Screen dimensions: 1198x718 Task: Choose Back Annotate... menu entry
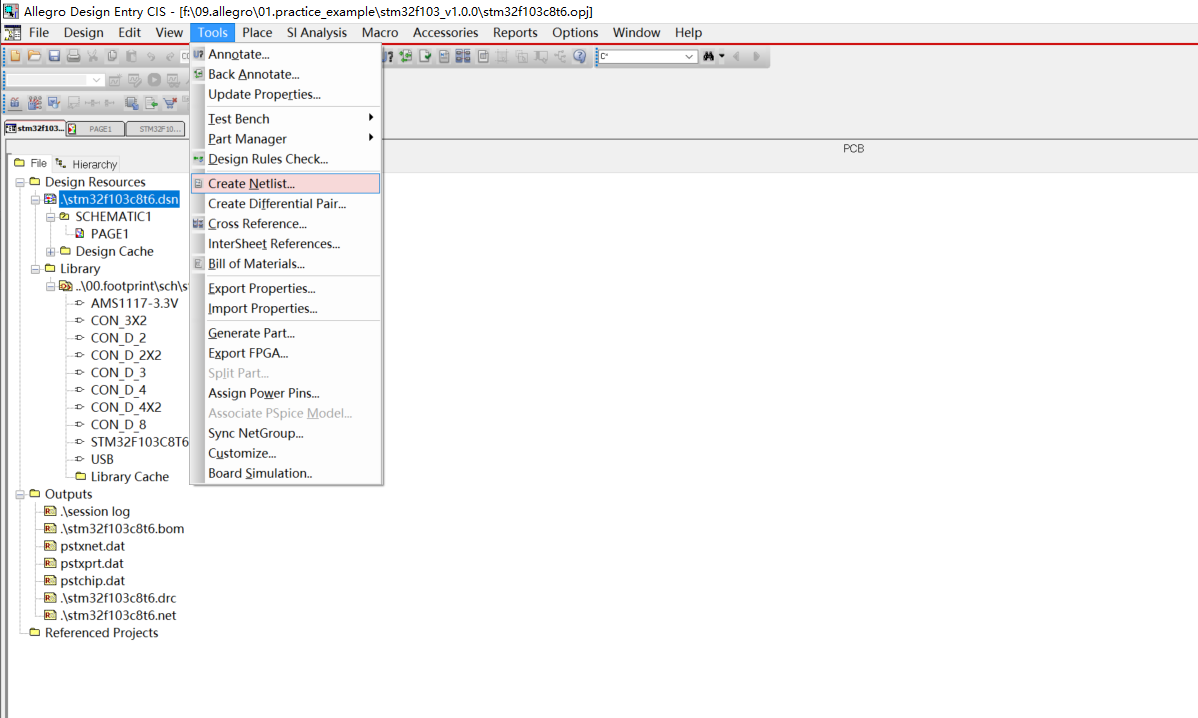click(x=285, y=74)
